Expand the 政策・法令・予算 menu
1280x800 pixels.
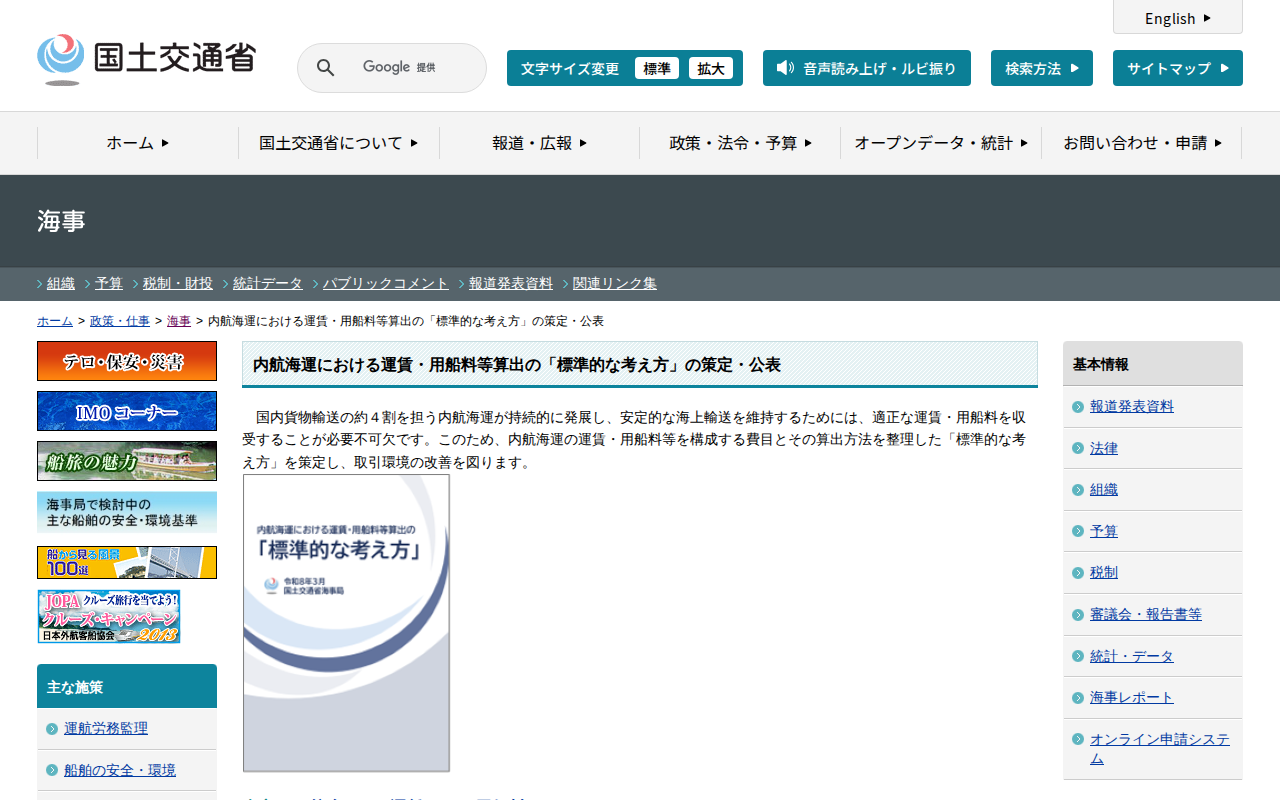tap(740, 143)
